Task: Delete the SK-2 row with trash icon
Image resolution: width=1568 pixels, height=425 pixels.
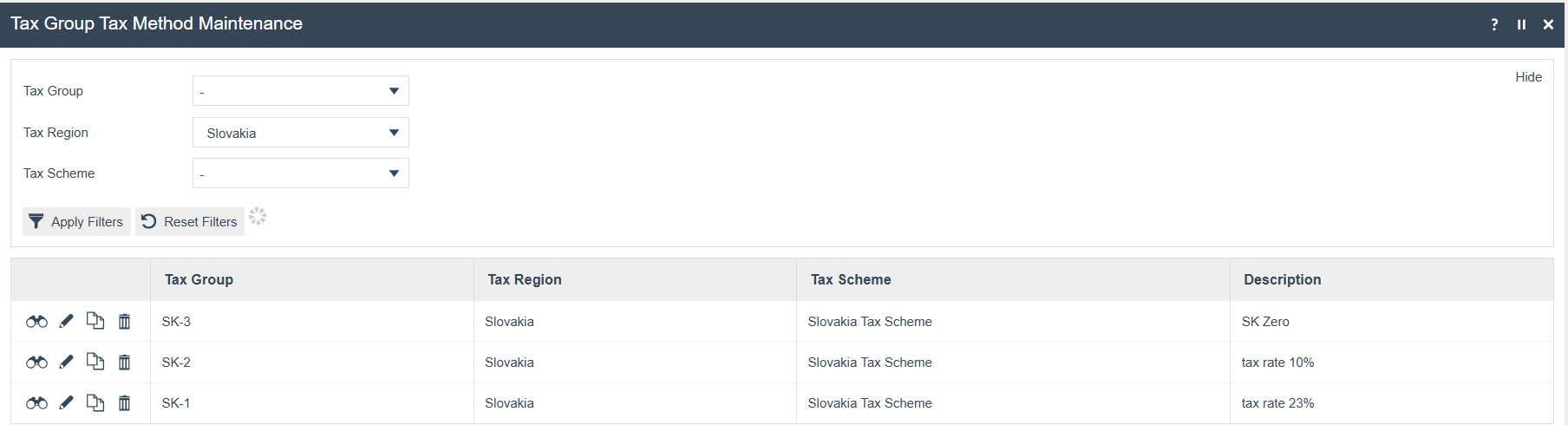Action: pyautogui.click(x=124, y=363)
